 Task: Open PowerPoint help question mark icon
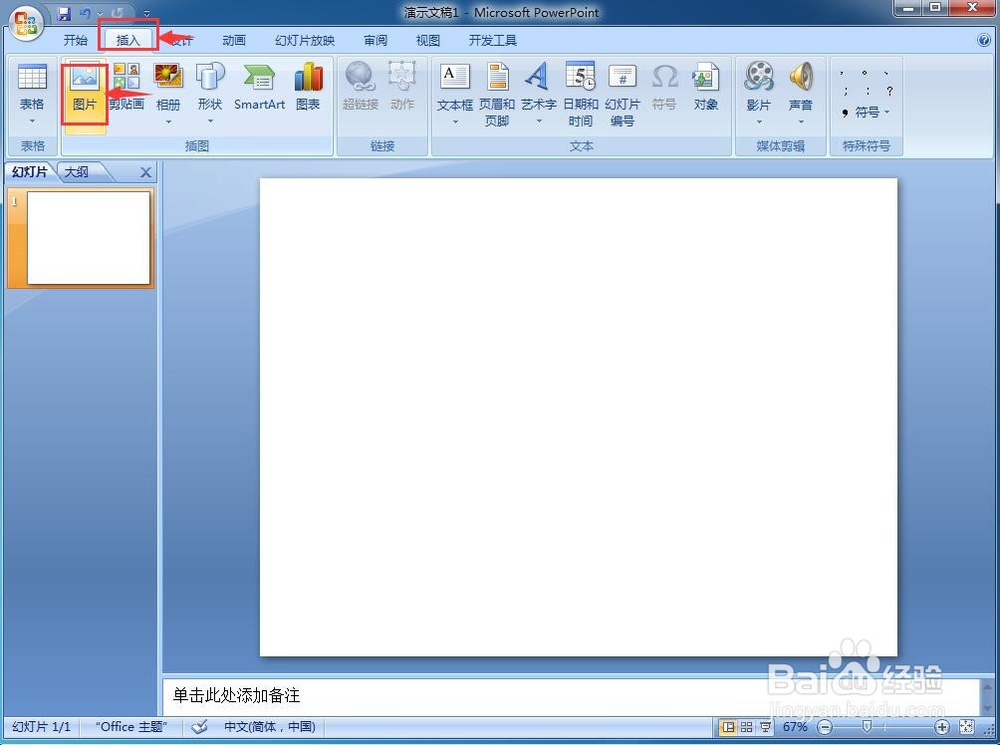[983, 40]
